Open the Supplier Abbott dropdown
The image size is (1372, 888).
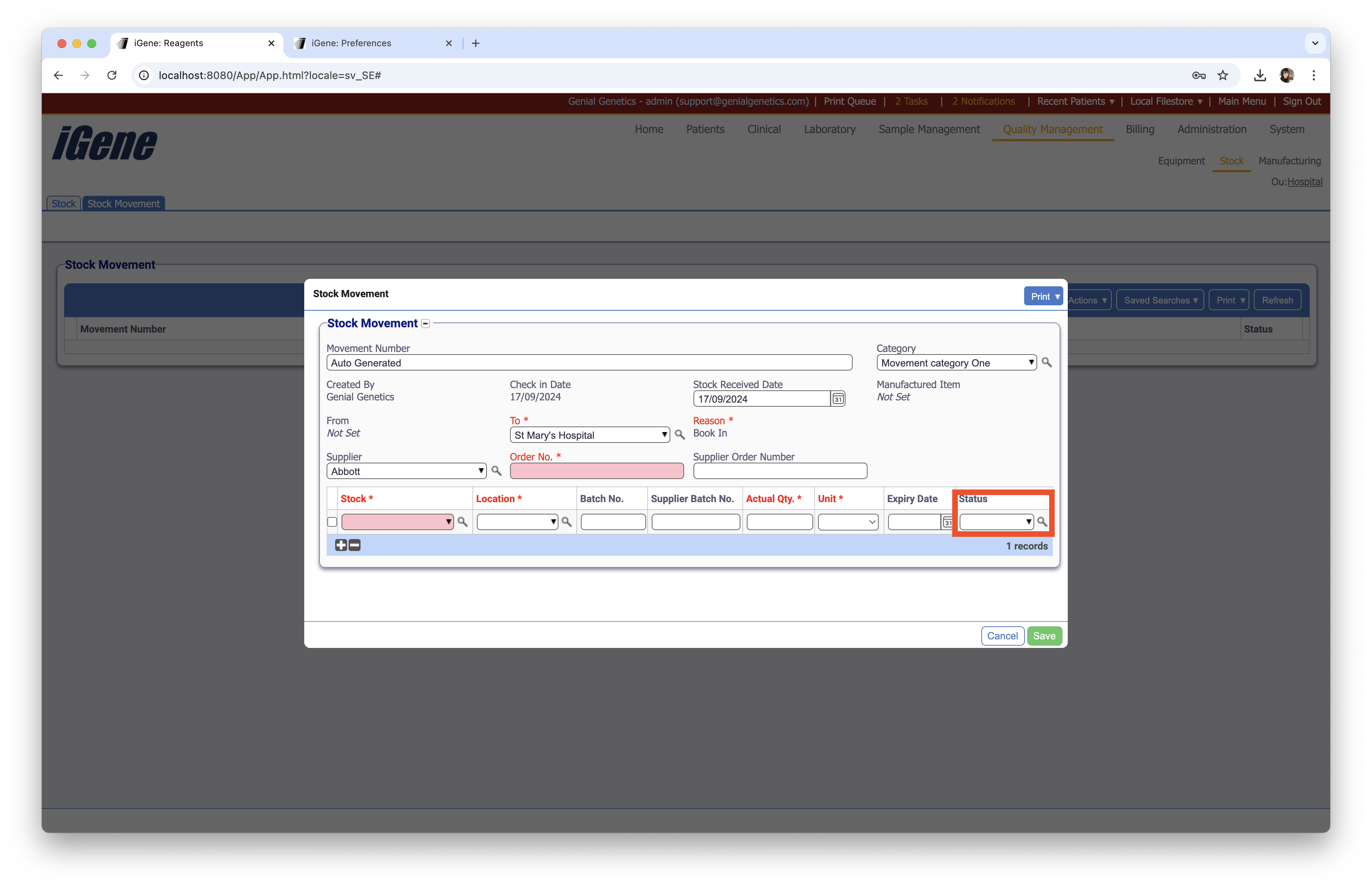[406, 471]
